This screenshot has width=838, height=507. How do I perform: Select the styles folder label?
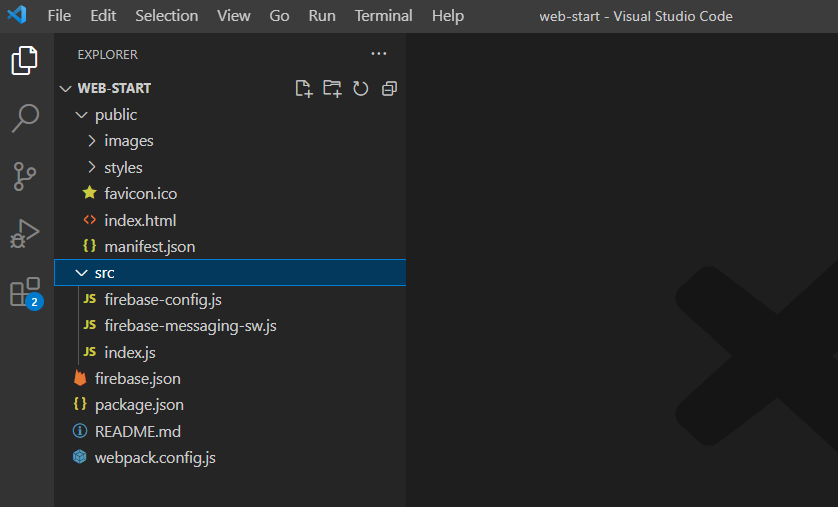[123, 168]
